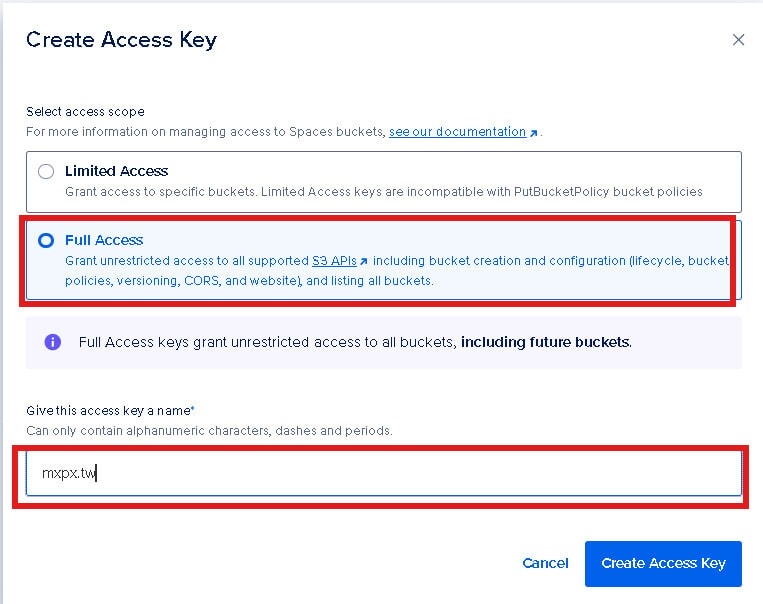Click the "including future buckets" bold text

click(x=546, y=342)
